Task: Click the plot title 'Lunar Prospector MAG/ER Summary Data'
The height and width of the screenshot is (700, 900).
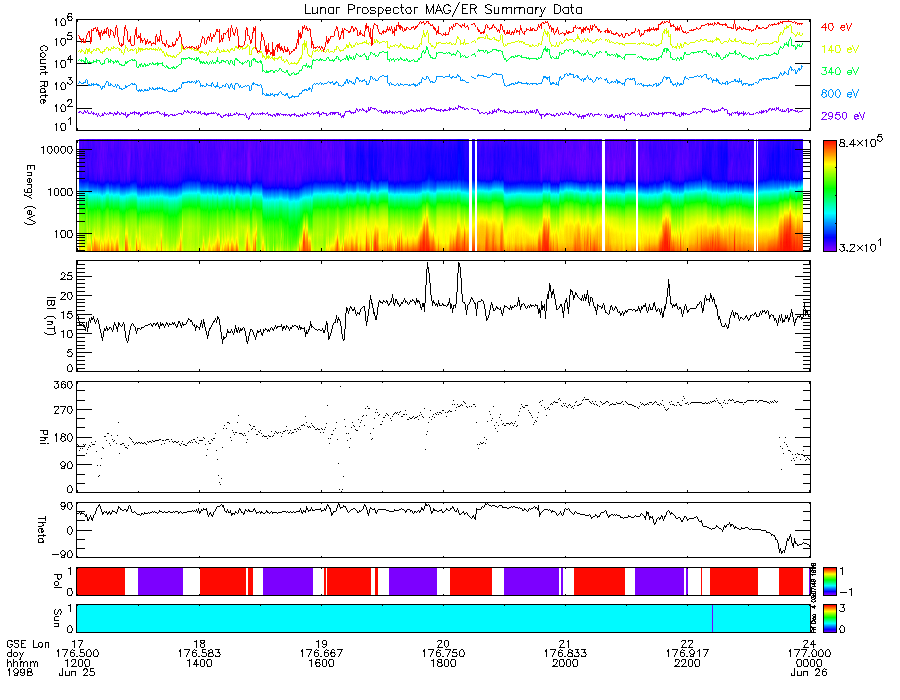Action: 443,10
